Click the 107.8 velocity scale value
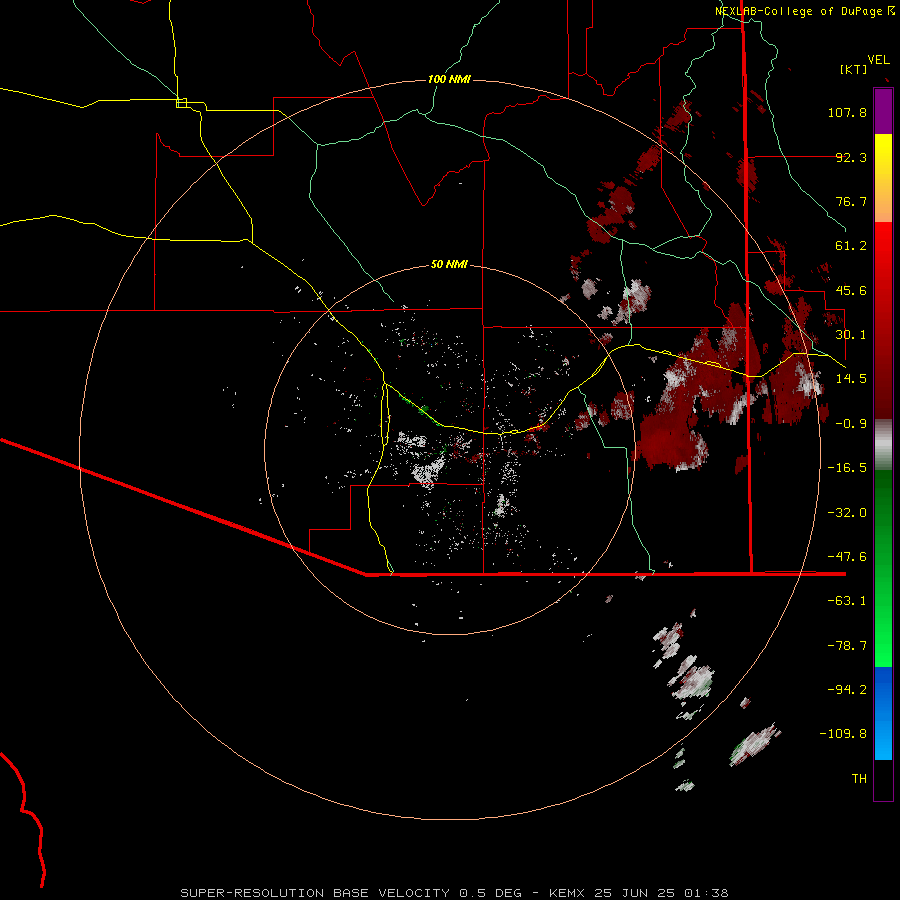The width and height of the screenshot is (900, 900). pos(847,112)
